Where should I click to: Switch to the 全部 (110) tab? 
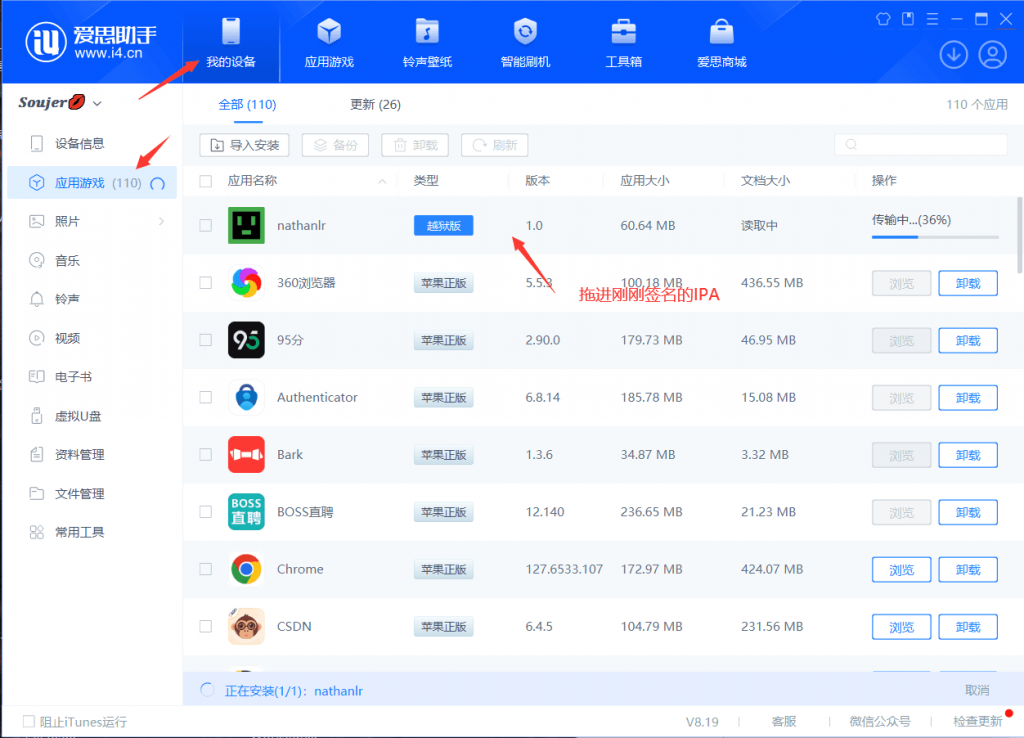click(x=247, y=104)
